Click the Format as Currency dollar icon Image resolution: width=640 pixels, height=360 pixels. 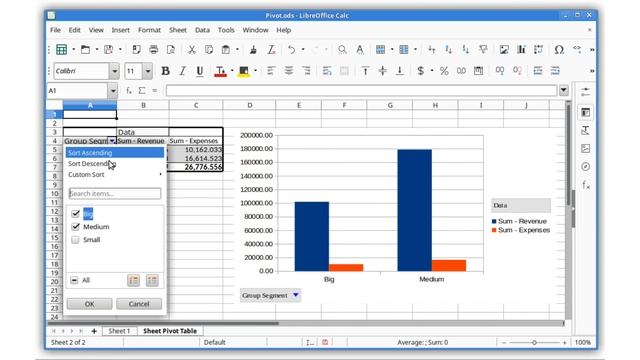(420, 71)
